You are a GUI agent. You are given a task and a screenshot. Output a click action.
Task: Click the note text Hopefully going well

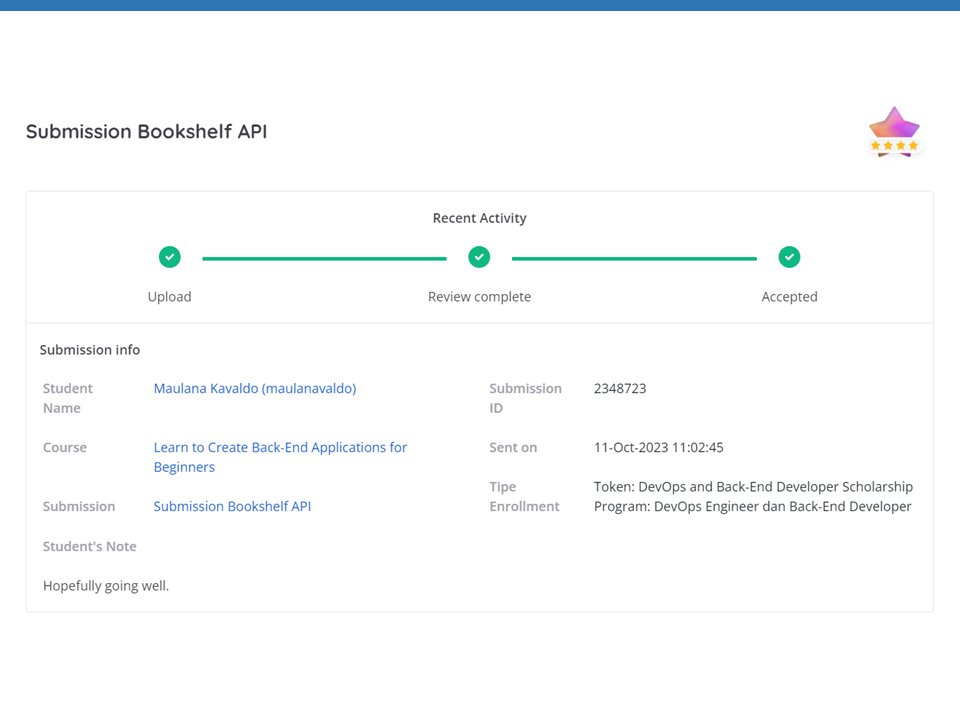pyautogui.click(x=106, y=586)
